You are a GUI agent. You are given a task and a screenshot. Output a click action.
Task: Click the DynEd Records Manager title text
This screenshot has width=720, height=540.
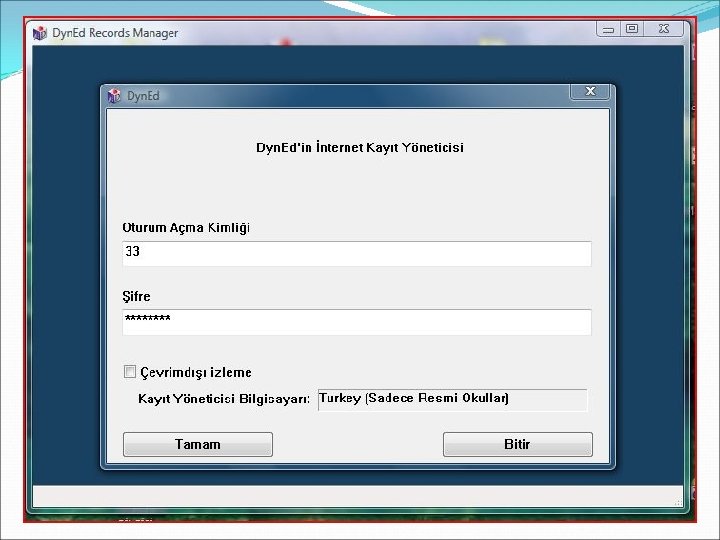[x=115, y=33]
